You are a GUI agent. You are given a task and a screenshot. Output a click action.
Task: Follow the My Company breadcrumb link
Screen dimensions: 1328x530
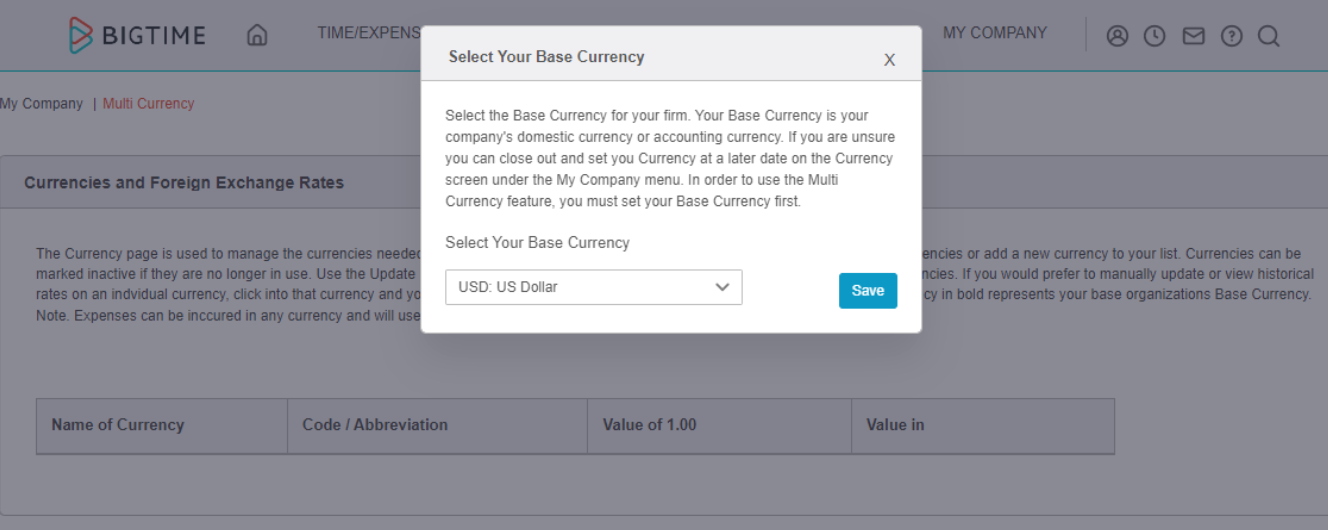coord(41,103)
